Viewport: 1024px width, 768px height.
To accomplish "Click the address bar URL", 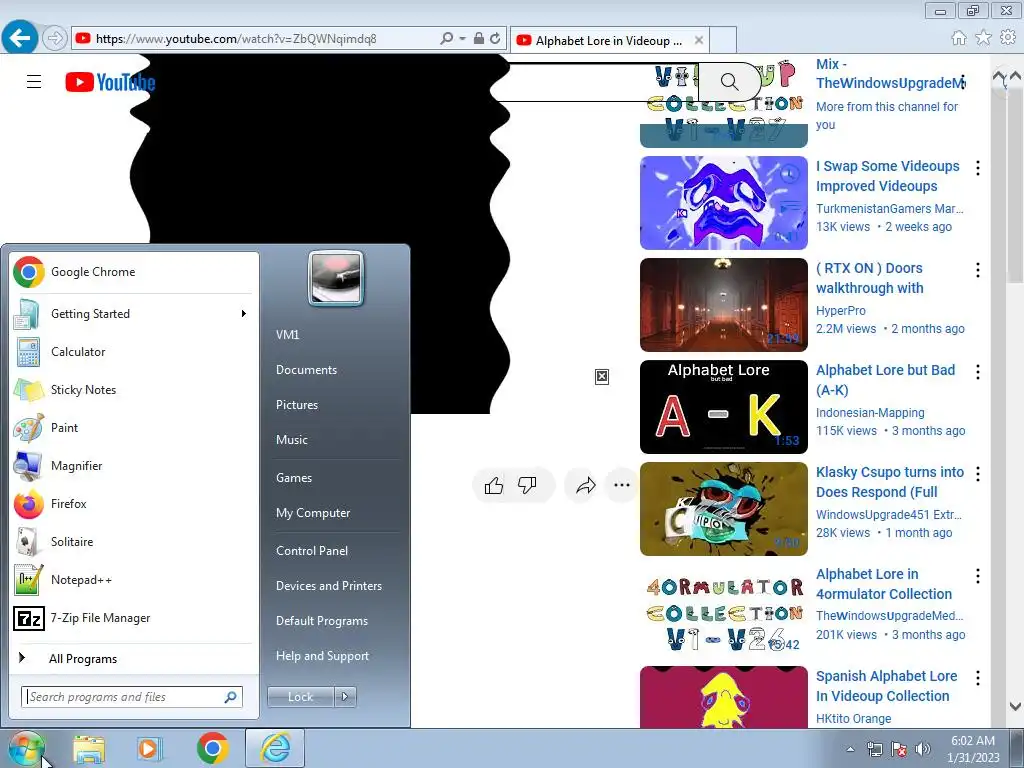I will click(x=236, y=39).
